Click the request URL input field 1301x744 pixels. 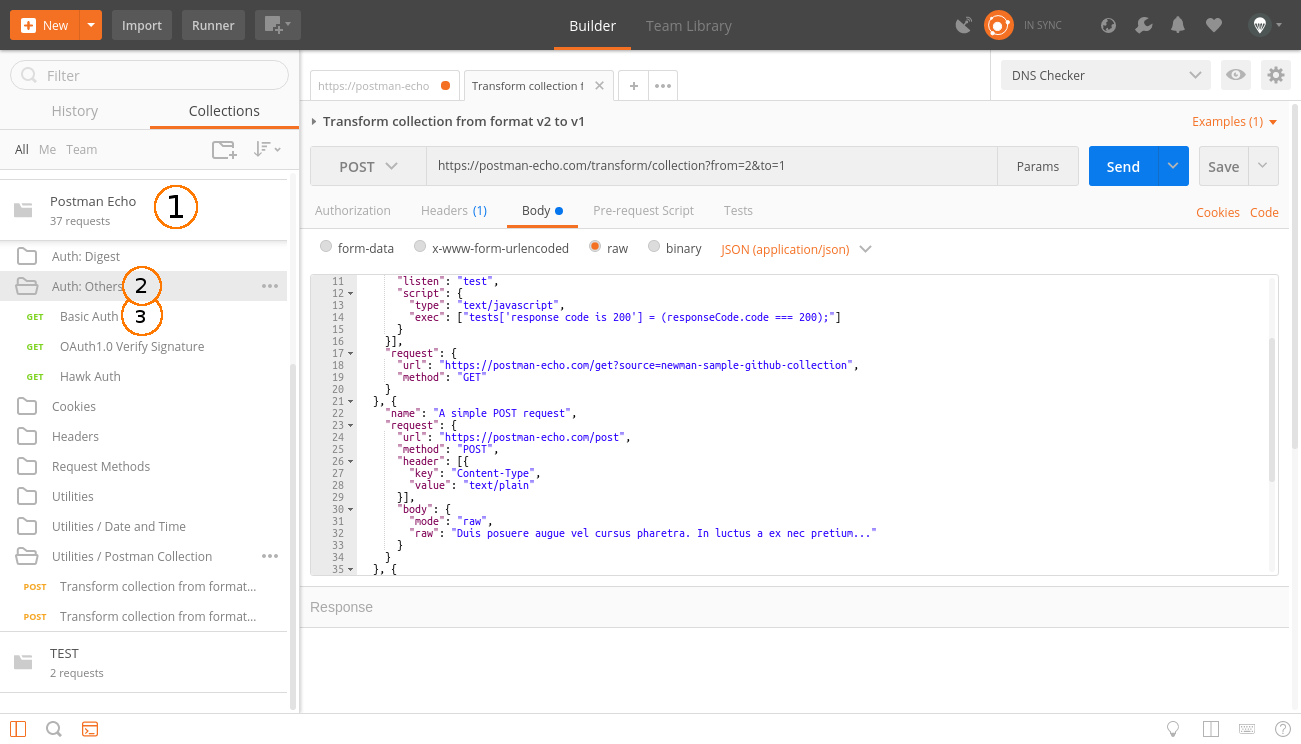tap(700, 166)
